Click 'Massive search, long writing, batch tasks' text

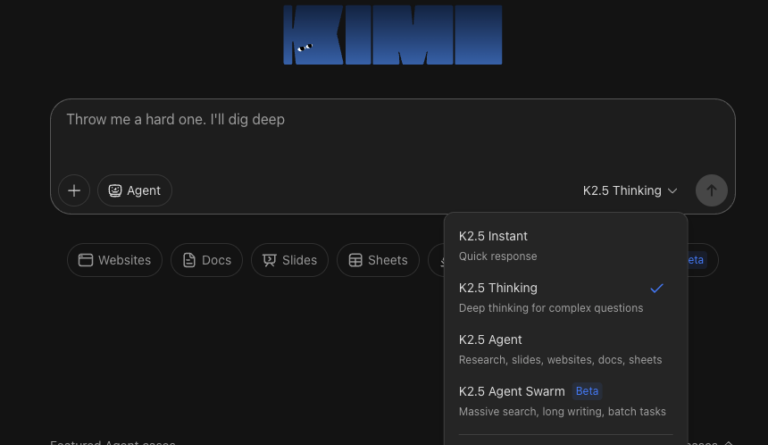pyautogui.click(x=562, y=412)
